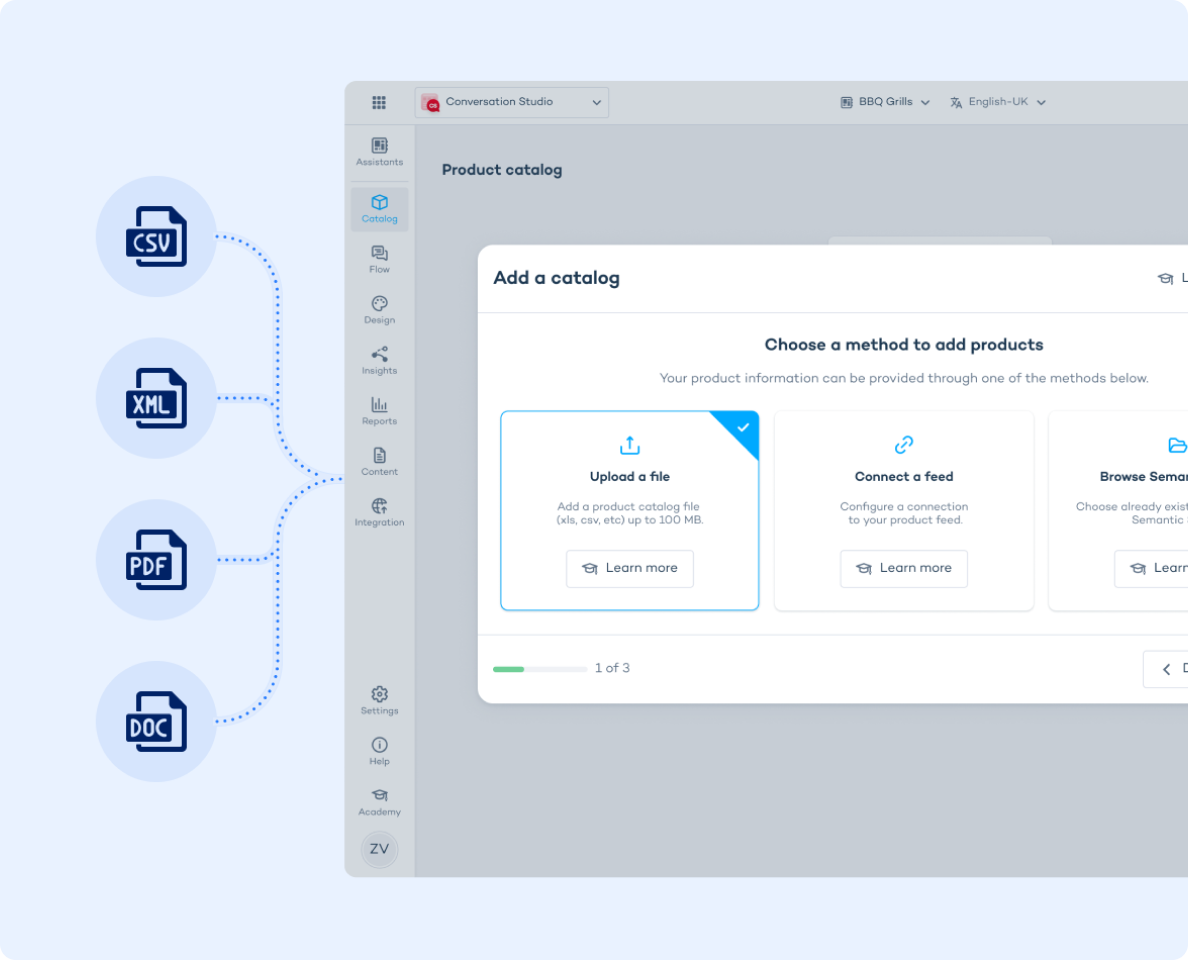Open Assistants in the sidebar
The image size is (1188, 960).
pos(379,152)
